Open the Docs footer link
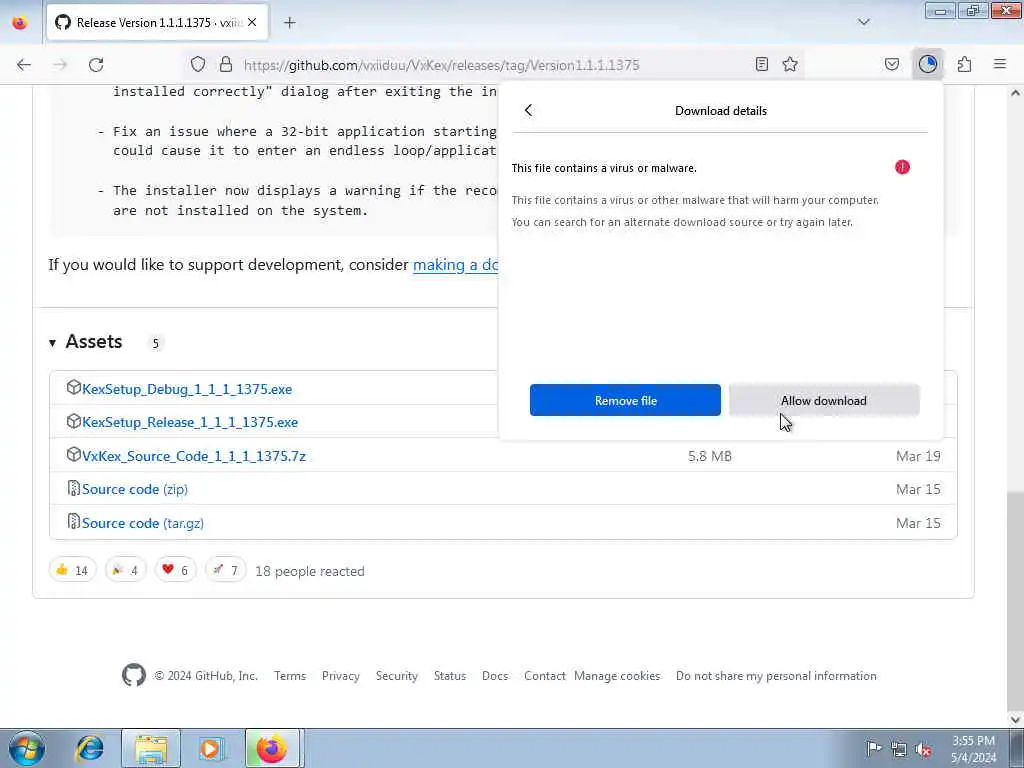This screenshot has width=1024, height=768. click(495, 676)
